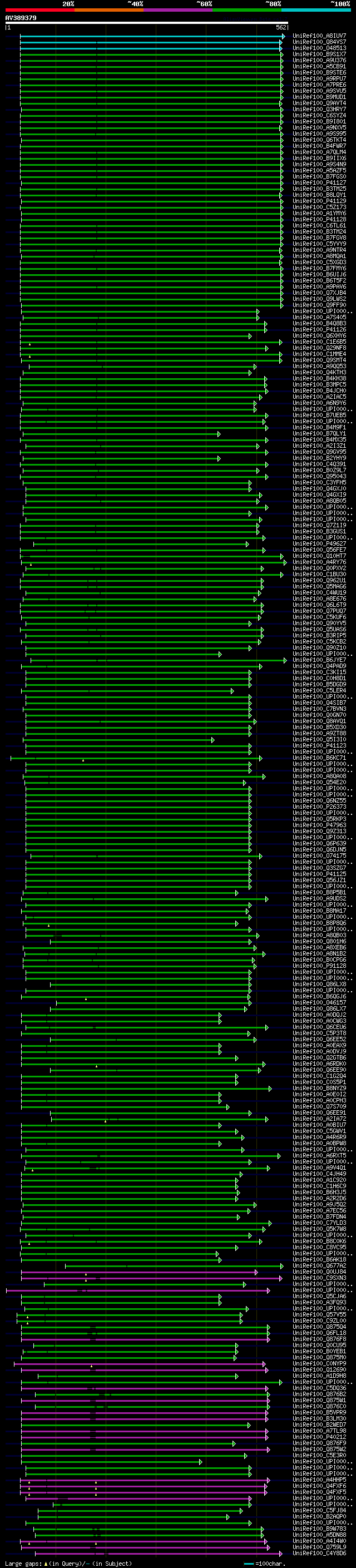Select the UniRef100_A8MQA1 label
Screen dimensions: 356x1568
tap(319, 256)
